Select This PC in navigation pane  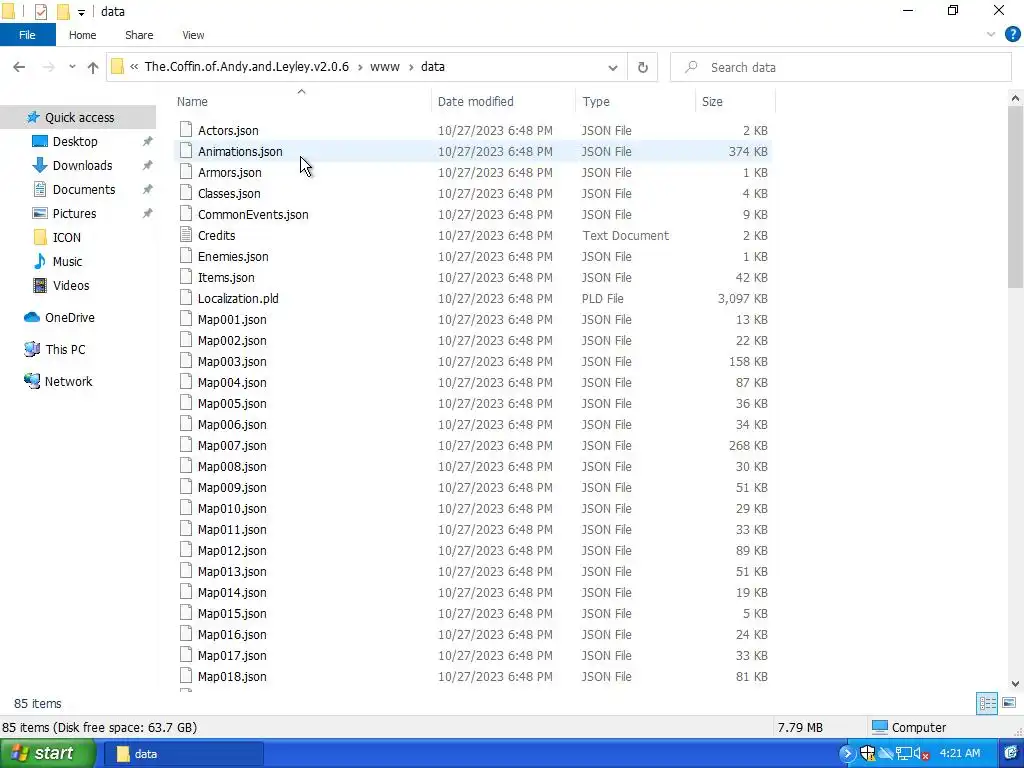pyautogui.click(x=65, y=349)
